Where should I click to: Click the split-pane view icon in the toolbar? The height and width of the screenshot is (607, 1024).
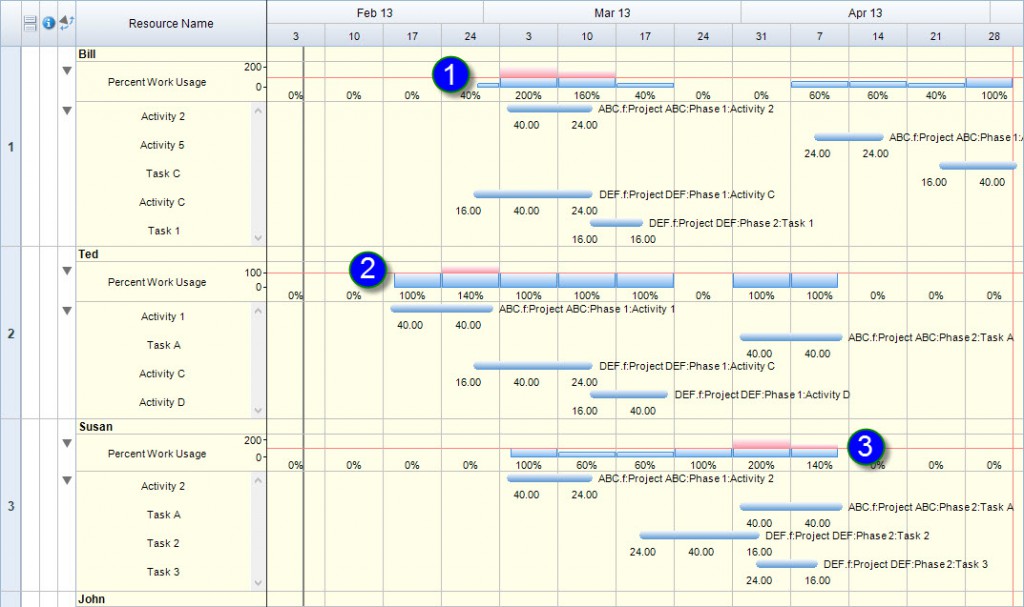32,23
